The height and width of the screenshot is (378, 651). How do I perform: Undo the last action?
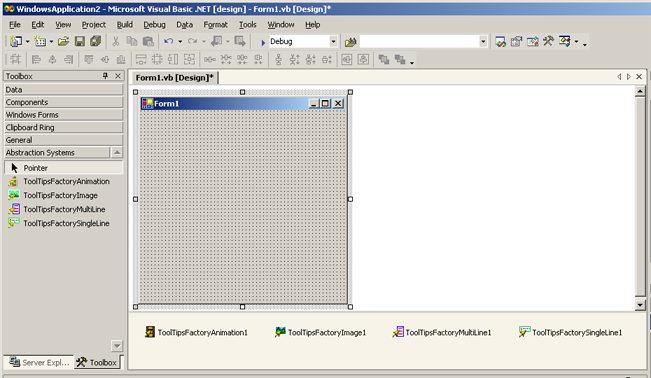[169, 41]
